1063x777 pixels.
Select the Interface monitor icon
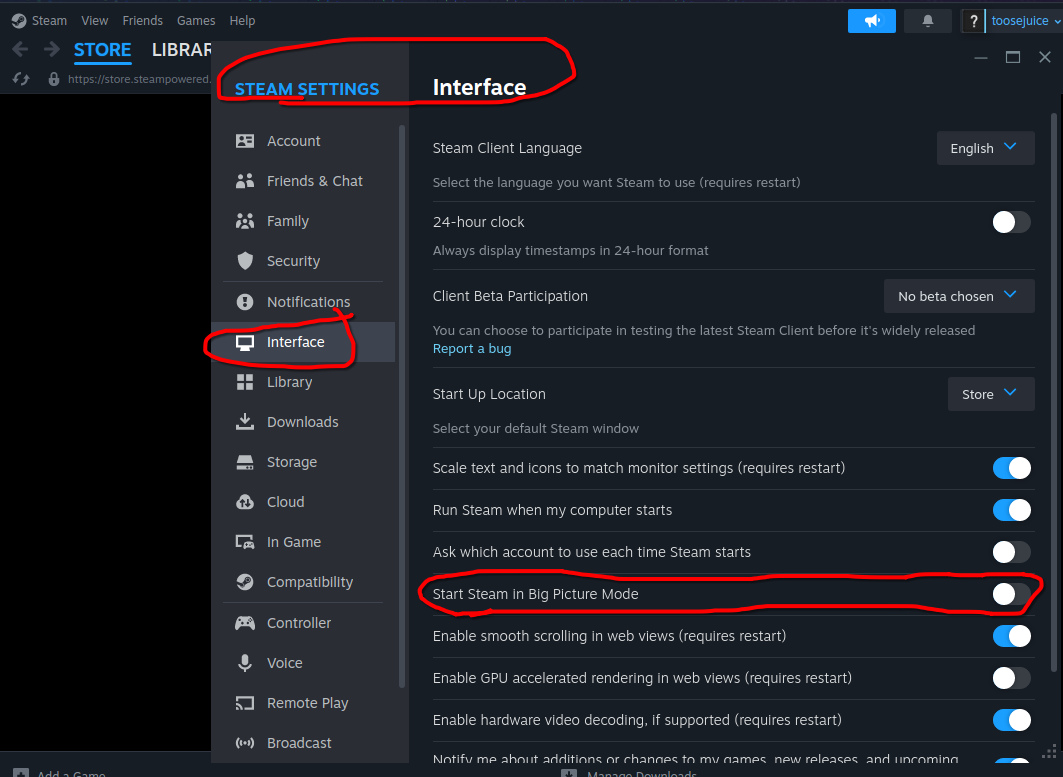(x=245, y=342)
